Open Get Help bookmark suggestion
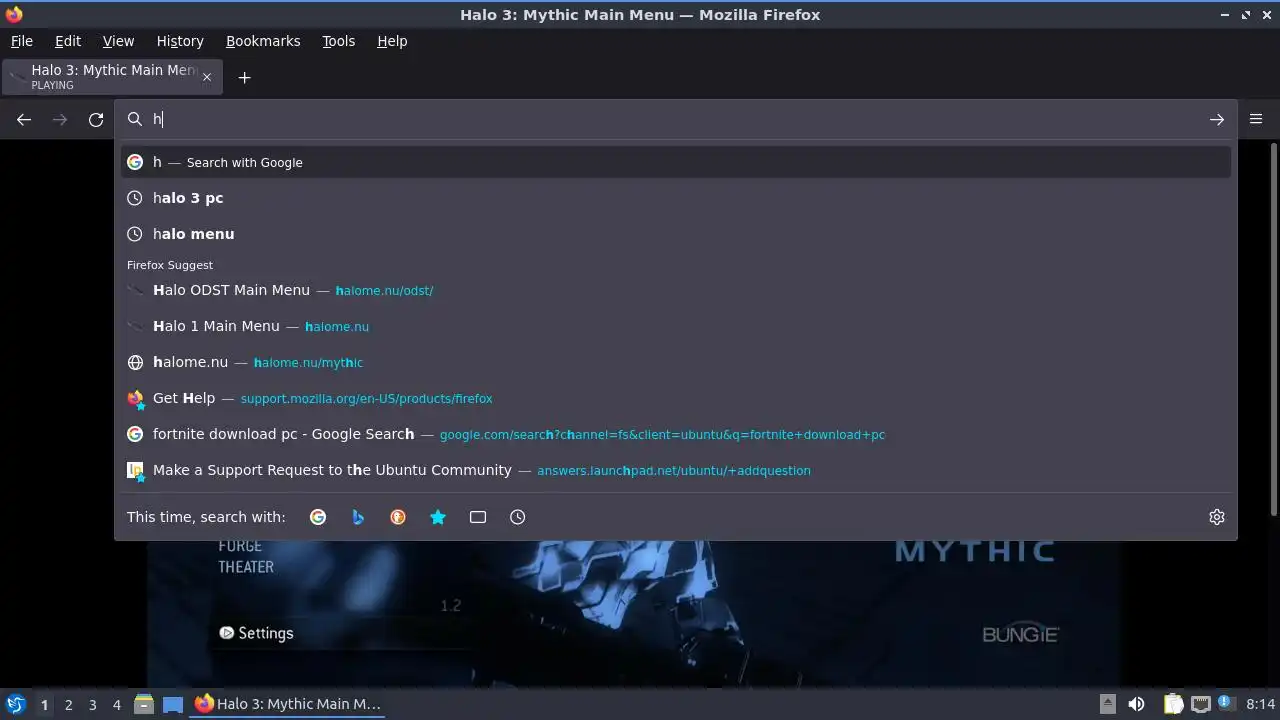 click(x=676, y=398)
